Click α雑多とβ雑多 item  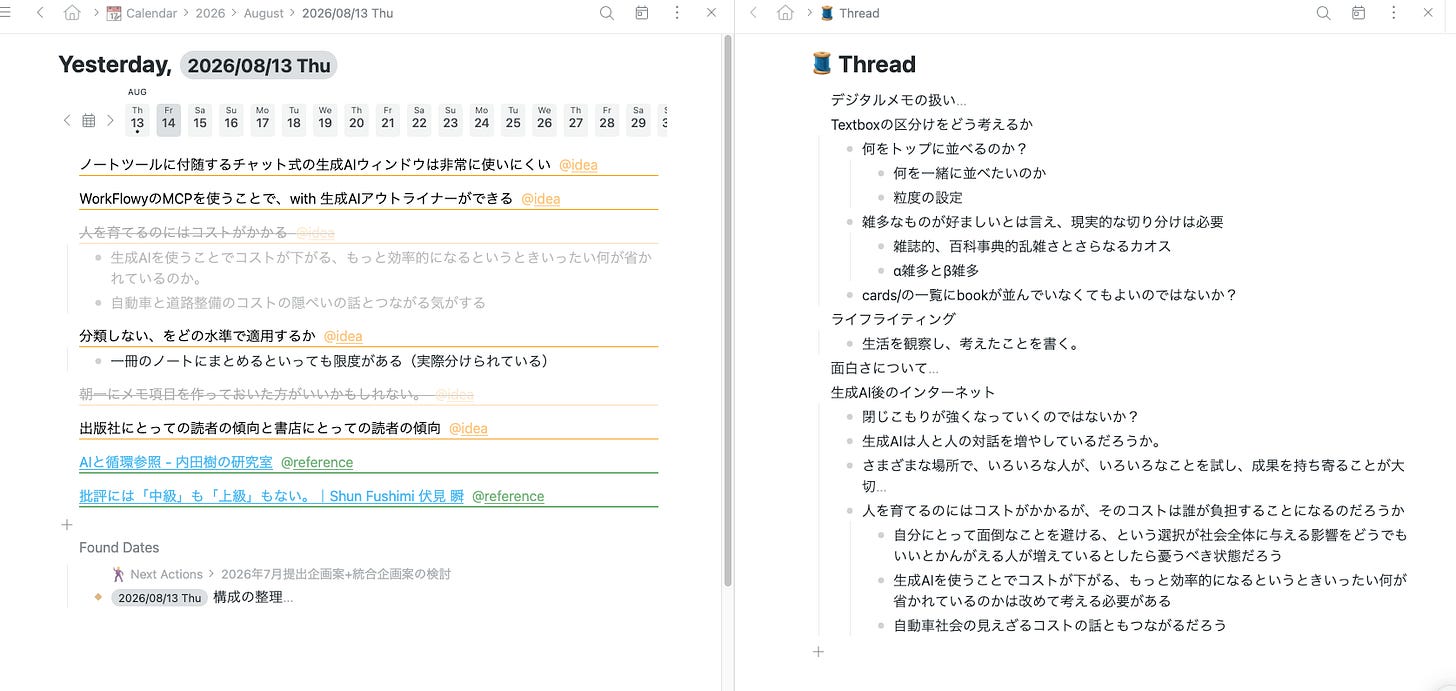[x=936, y=270]
